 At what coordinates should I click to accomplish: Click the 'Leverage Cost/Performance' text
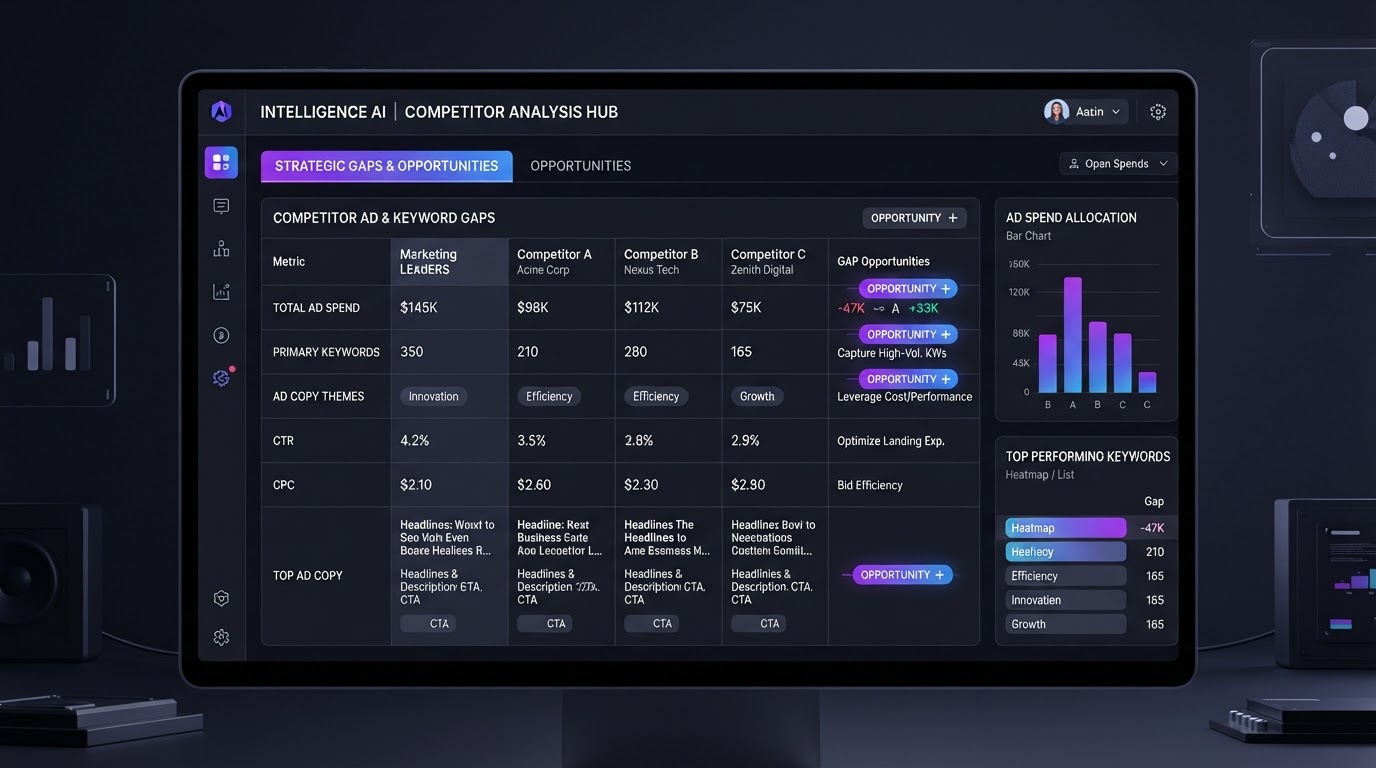coord(905,397)
